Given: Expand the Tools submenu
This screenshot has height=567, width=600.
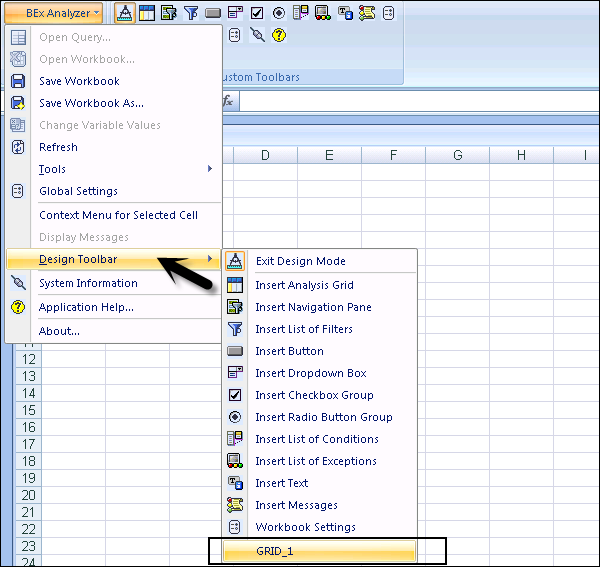Looking at the screenshot, I should 52,169.
